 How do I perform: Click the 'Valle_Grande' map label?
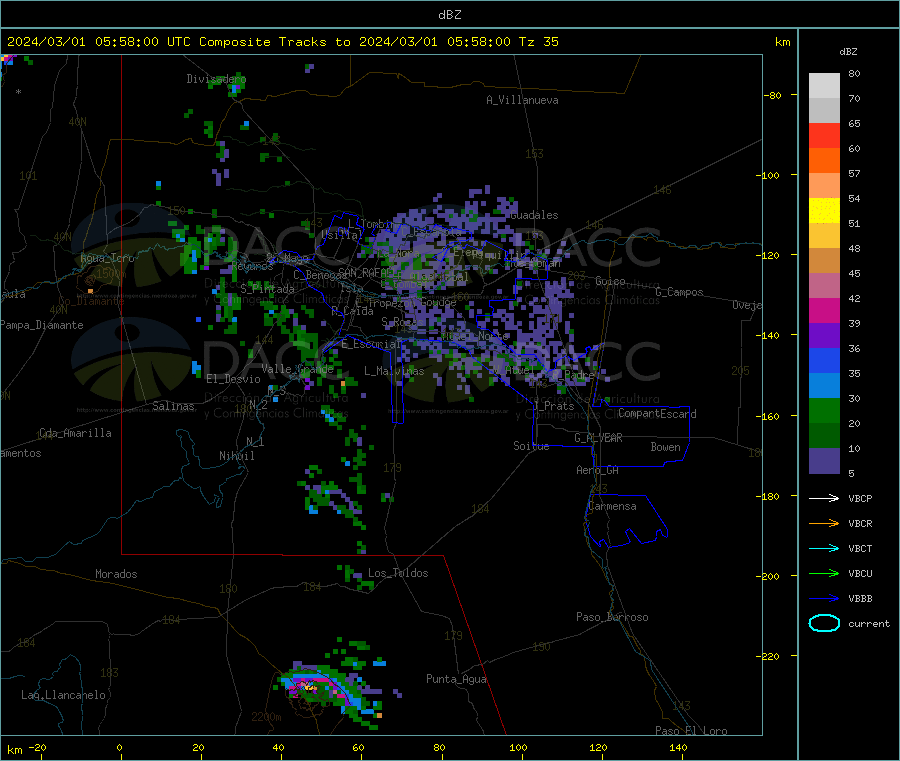pos(297,369)
